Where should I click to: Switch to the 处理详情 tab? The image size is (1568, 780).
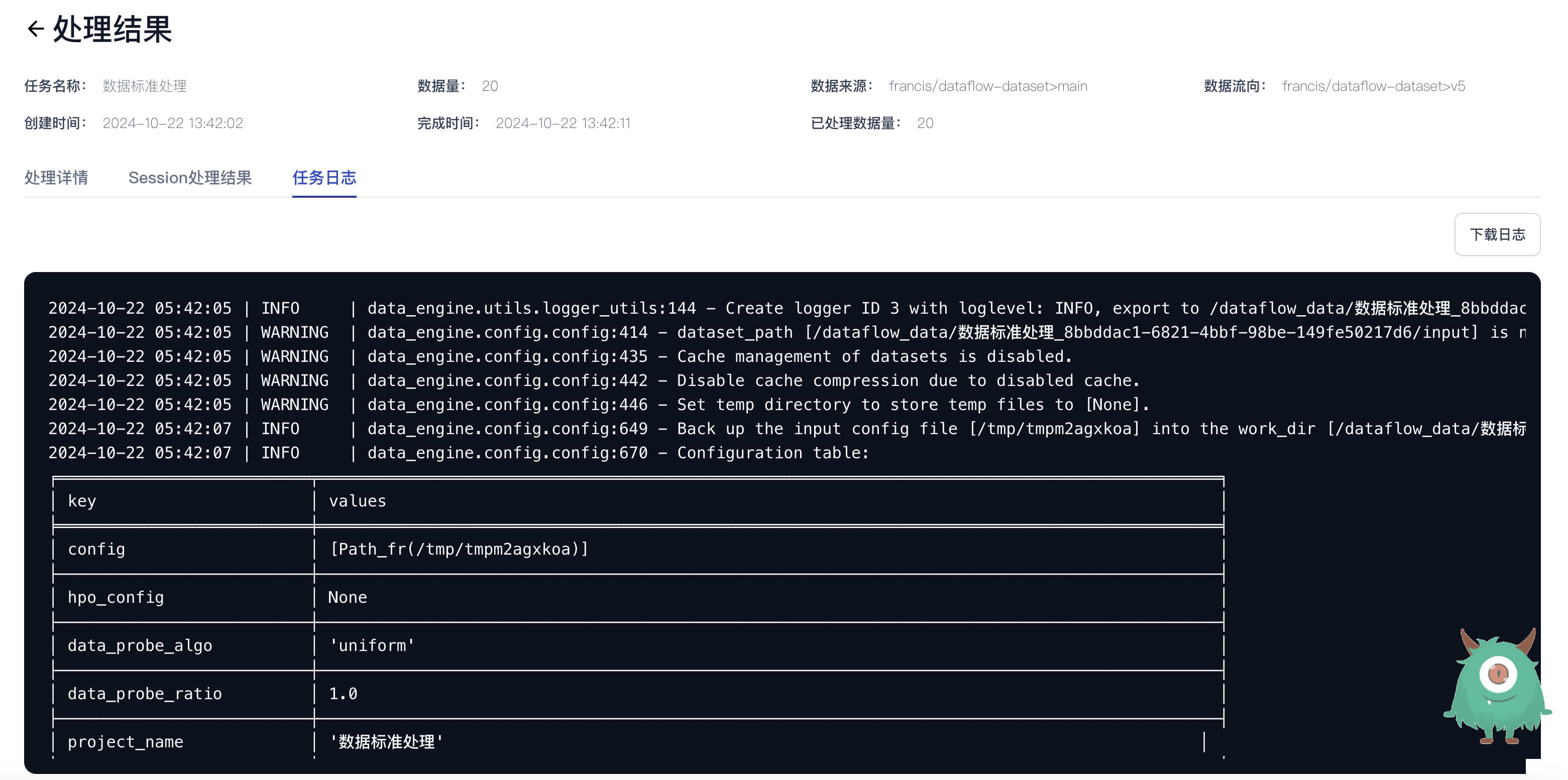(x=56, y=178)
